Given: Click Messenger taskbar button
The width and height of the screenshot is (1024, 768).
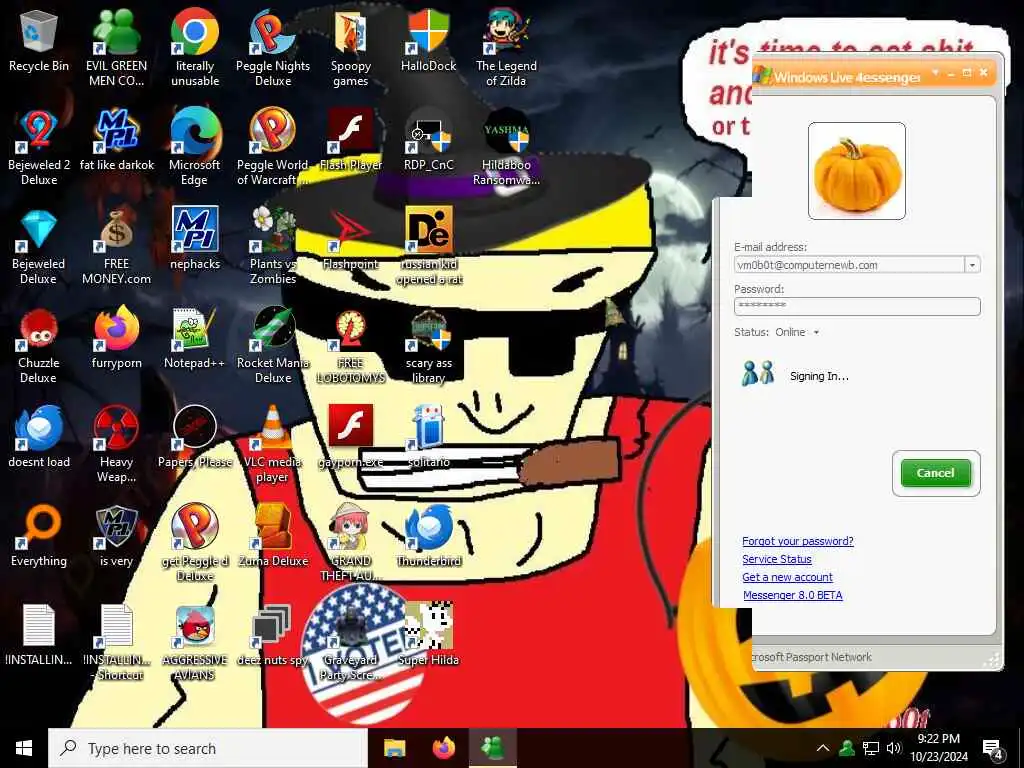Looking at the screenshot, I should [x=492, y=748].
